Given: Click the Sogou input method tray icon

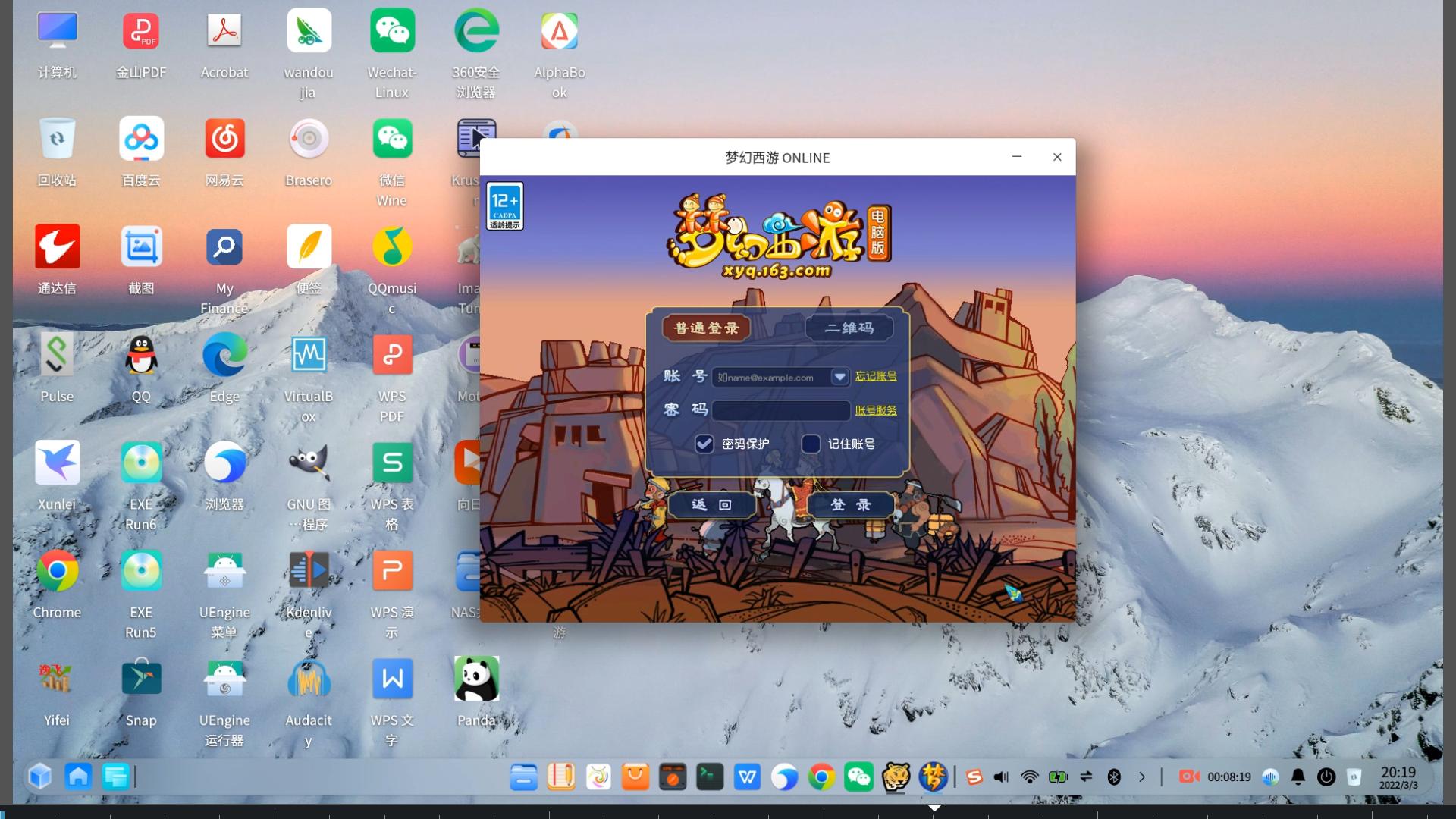Looking at the screenshot, I should (x=974, y=777).
